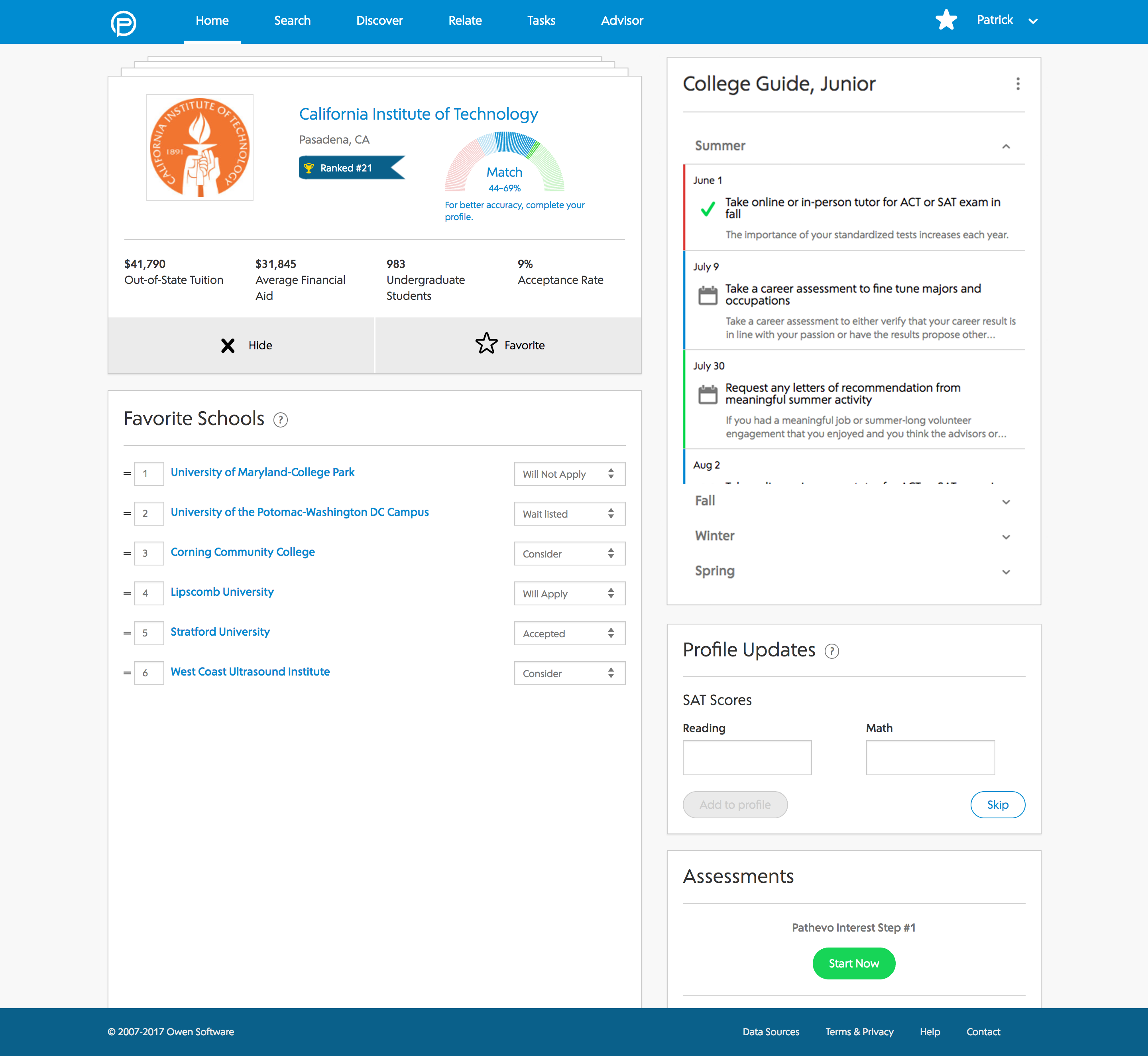This screenshot has width=1148, height=1056.
Task: Open the Discover tab
Action: [x=379, y=21]
